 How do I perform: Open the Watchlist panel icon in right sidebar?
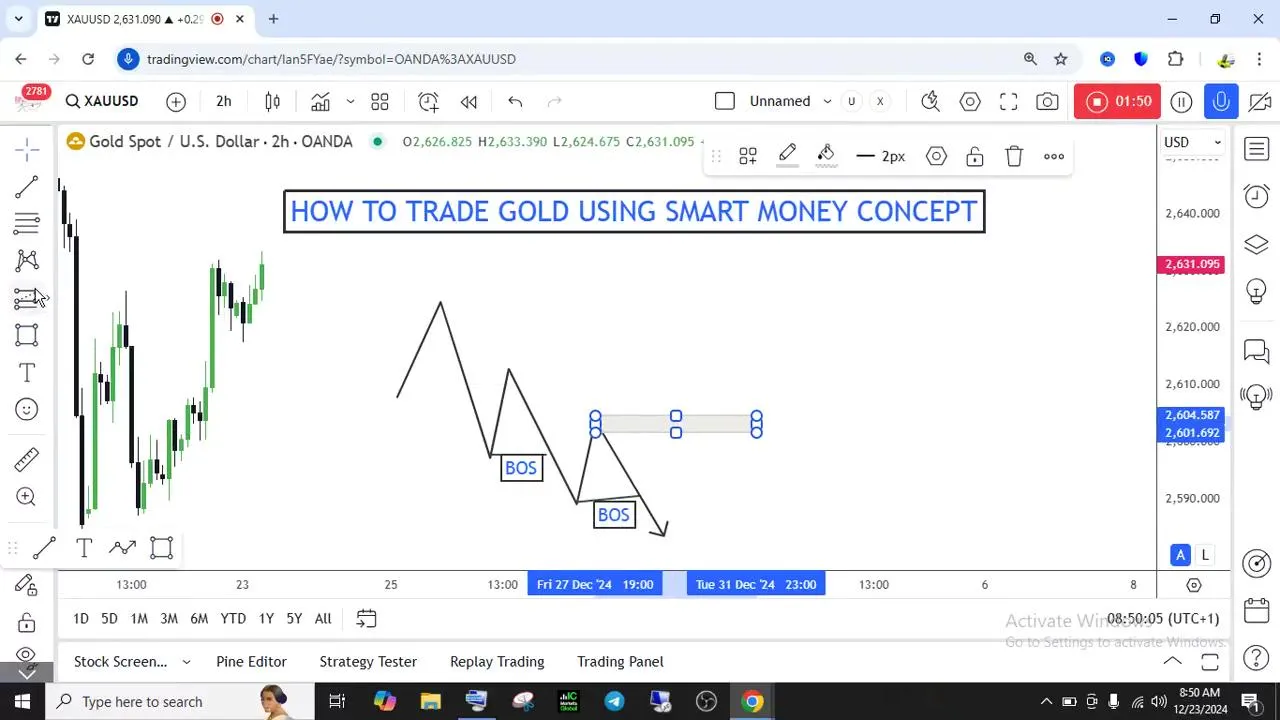click(1256, 150)
